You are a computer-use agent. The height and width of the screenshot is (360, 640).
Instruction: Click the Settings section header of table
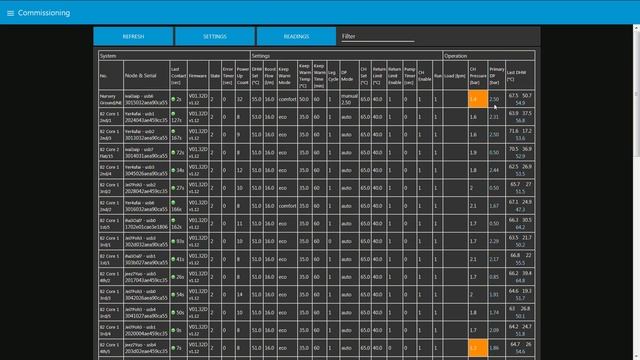[x=346, y=56]
